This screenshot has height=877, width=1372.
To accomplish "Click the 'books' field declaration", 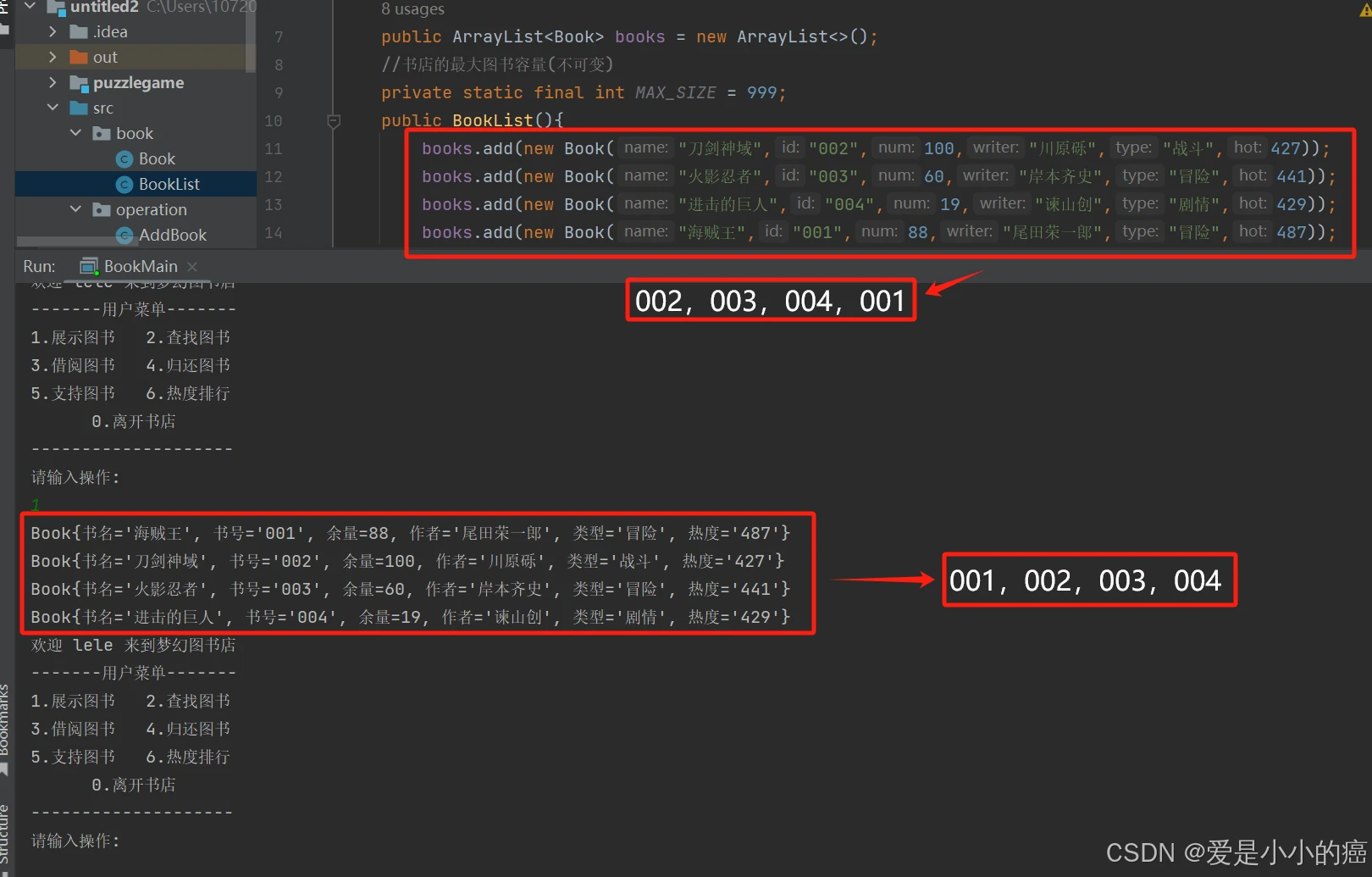I will click(639, 36).
